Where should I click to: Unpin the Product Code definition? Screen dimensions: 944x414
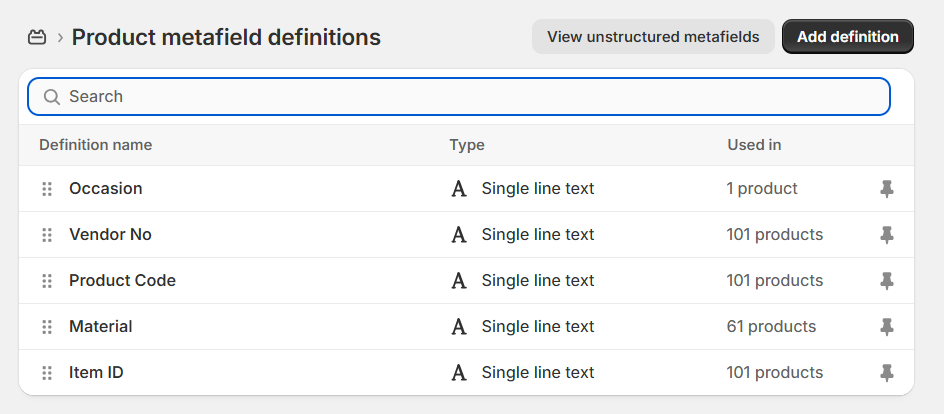(886, 281)
